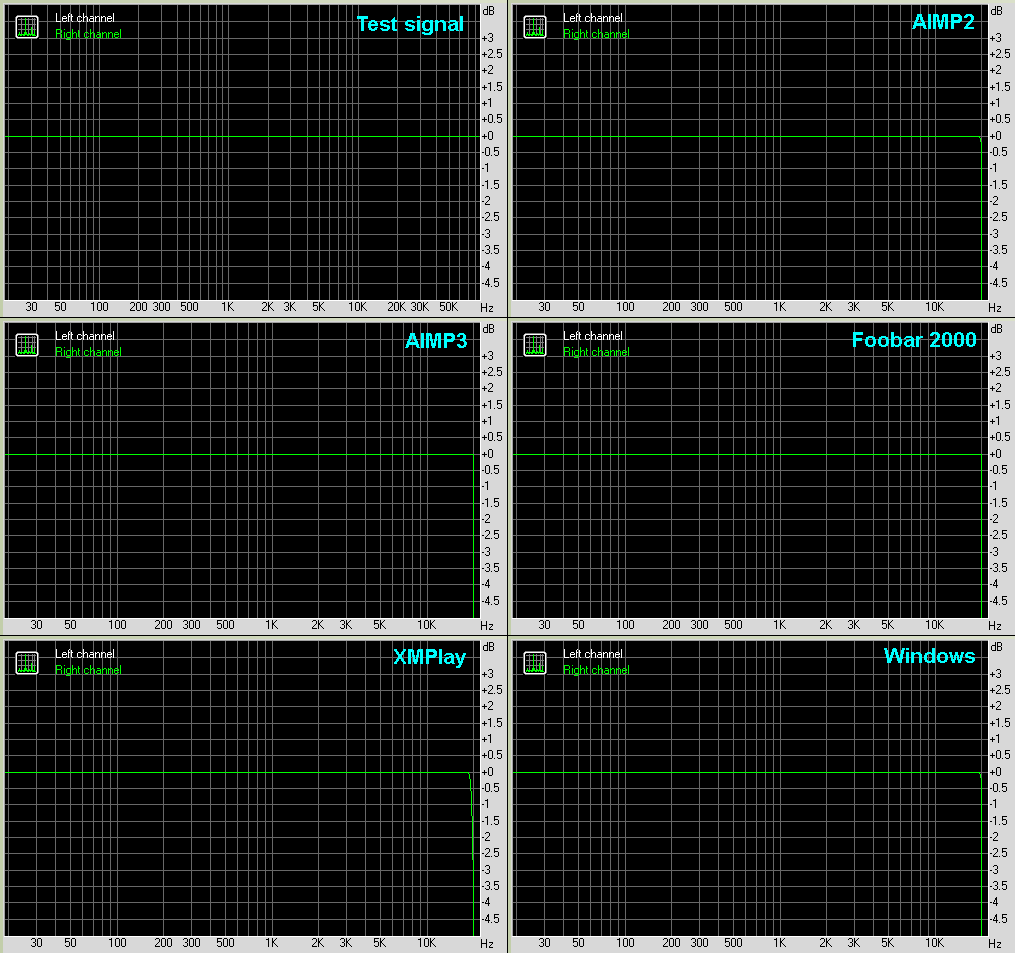The width and height of the screenshot is (1015, 953).
Task: Click the -3 dB label in Foobar 2000 graph
Action: pyautogui.click(x=995, y=552)
